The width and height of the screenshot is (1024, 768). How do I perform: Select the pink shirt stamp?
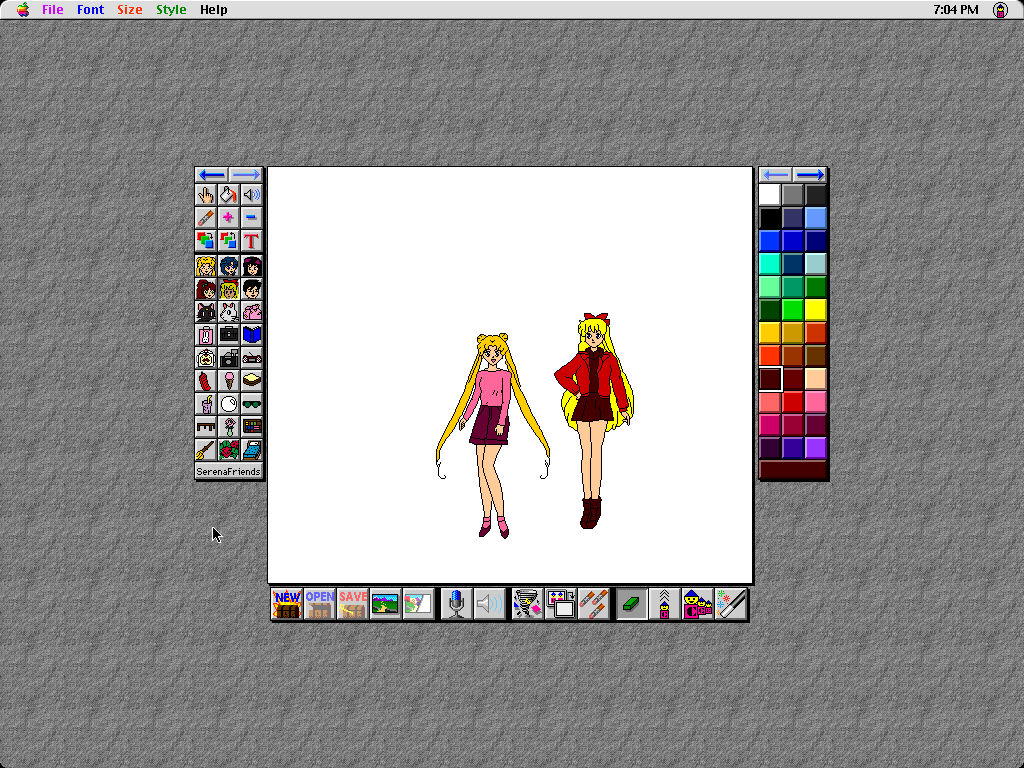[251, 312]
